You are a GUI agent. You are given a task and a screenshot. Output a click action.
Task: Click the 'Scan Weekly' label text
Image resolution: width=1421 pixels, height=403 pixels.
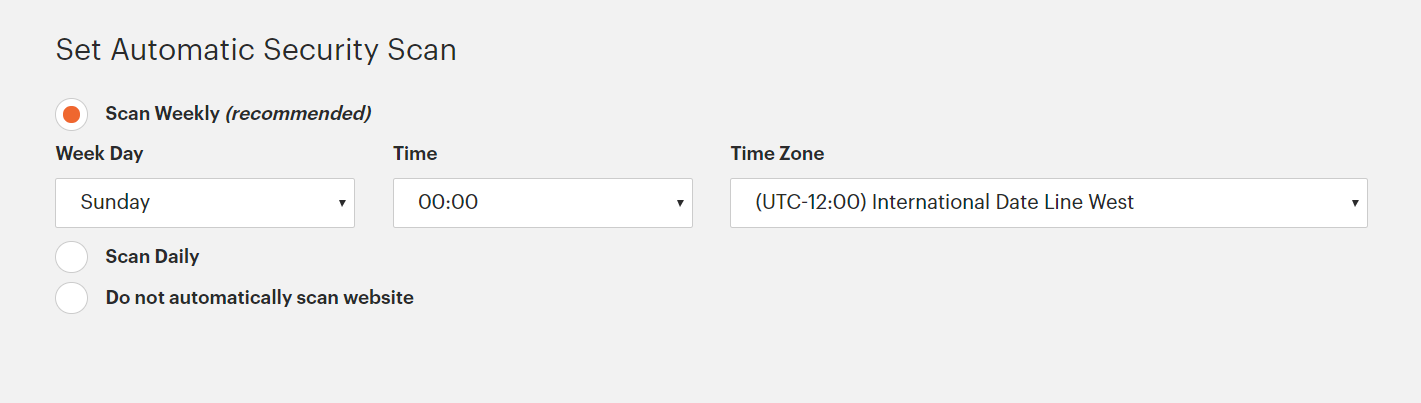coord(162,114)
